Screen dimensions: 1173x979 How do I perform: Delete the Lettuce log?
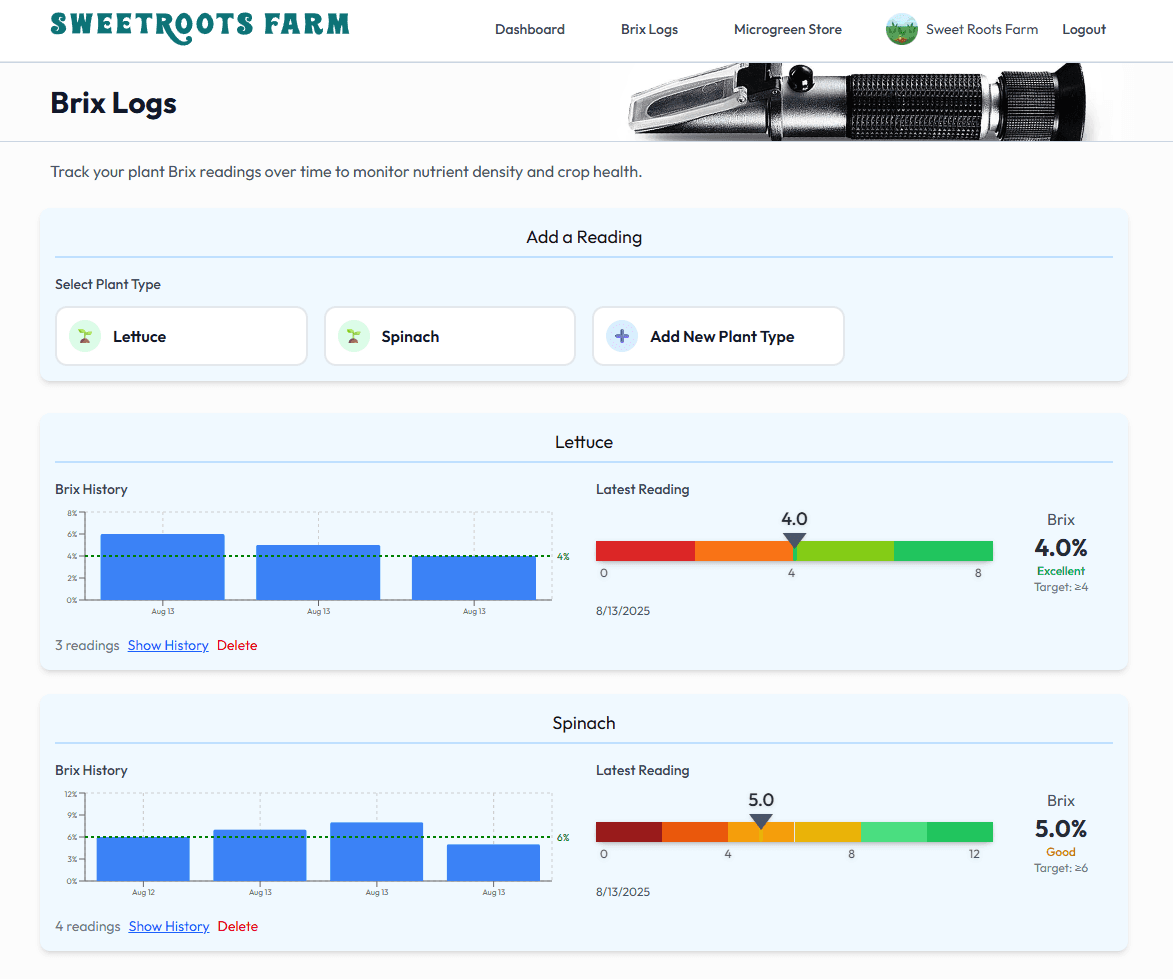coord(237,645)
